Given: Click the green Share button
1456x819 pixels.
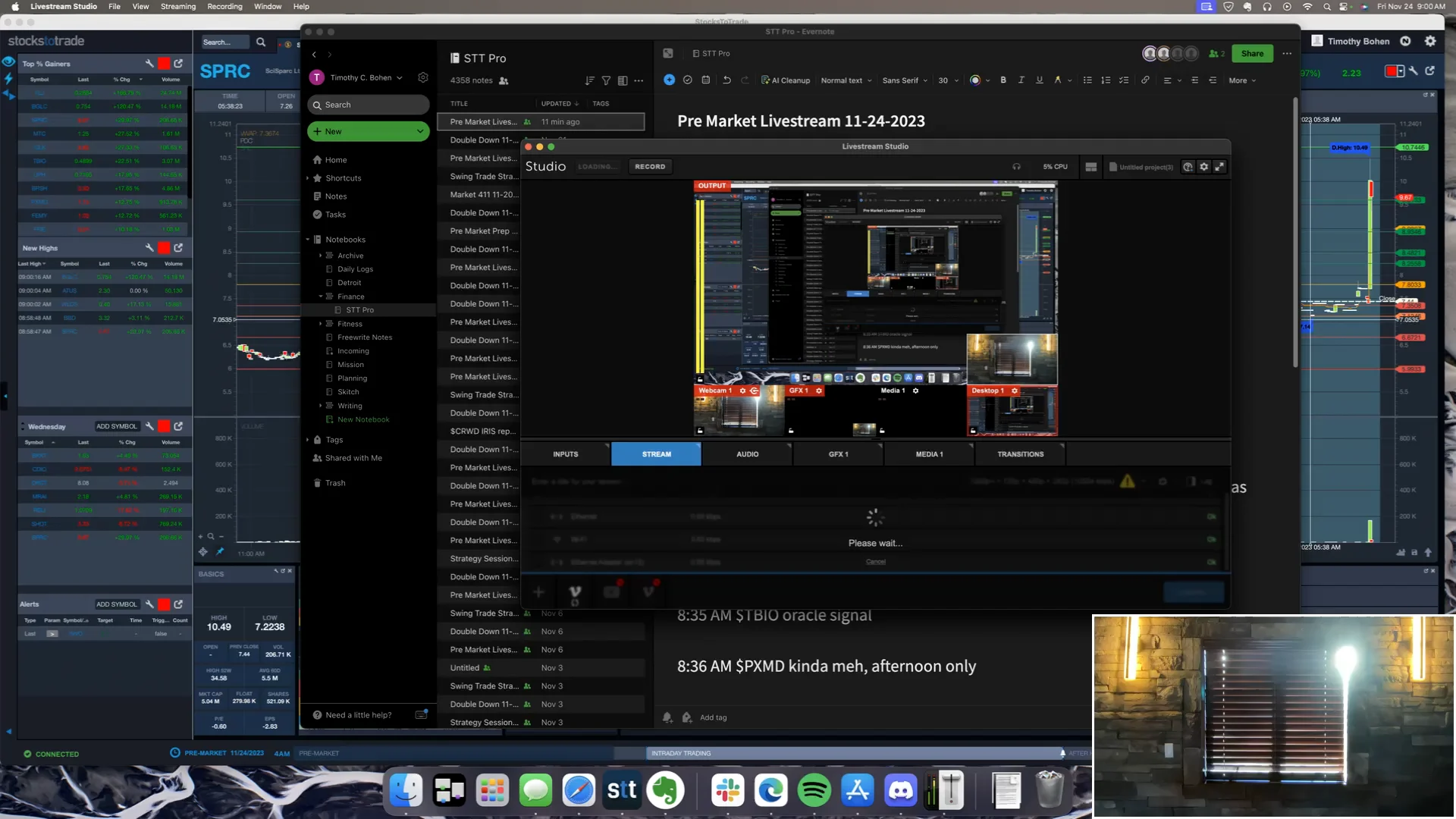Looking at the screenshot, I should pyautogui.click(x=1252, y=53).
